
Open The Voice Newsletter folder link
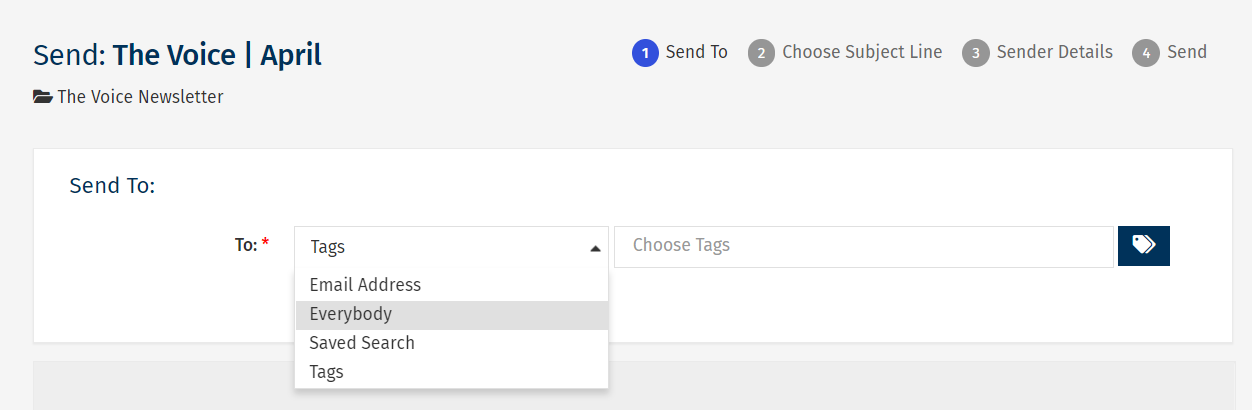tap(140, 97)
